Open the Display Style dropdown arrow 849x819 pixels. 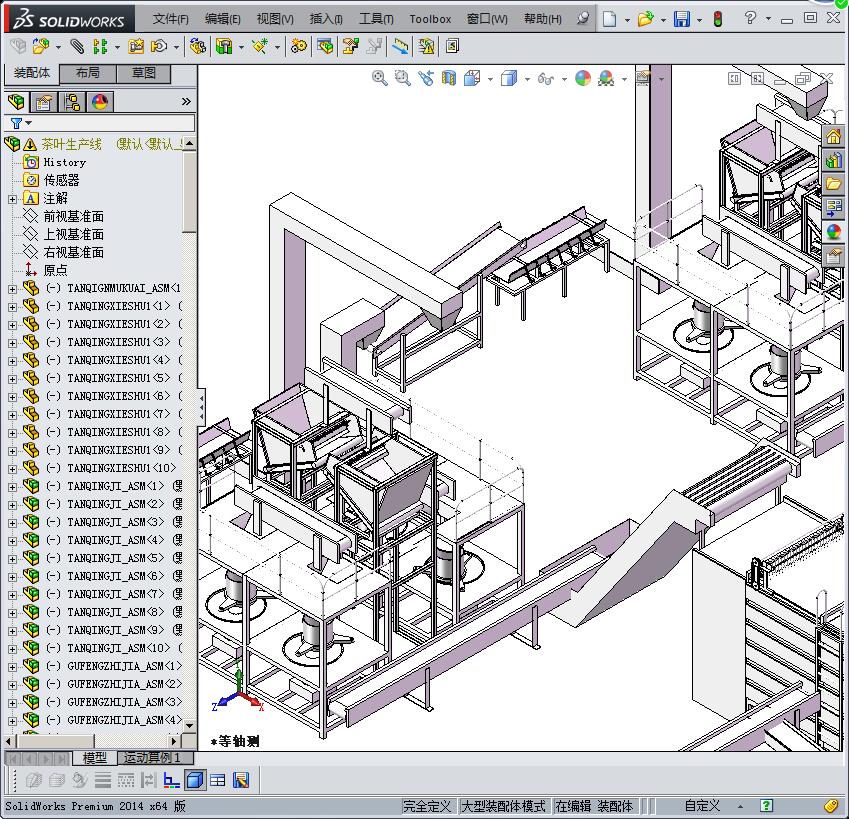[x=527, y=80]
